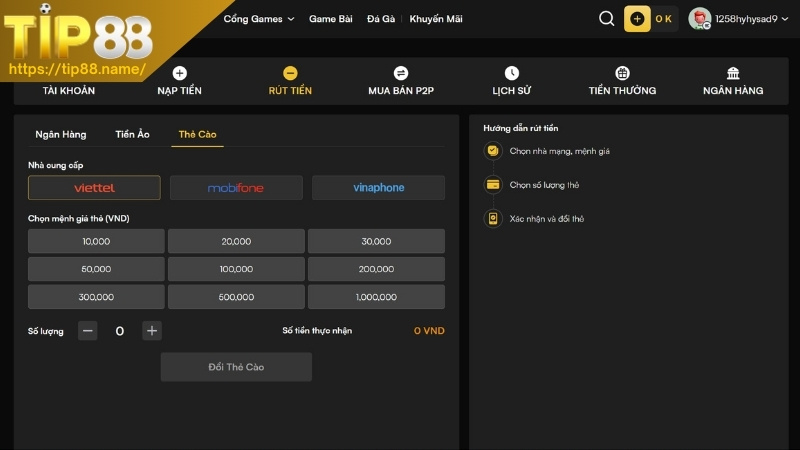Open Tiền Thưởng bonus globe icon
This screenshot has width=800, height=450.
pyautogui.click(x=622, y=73)
